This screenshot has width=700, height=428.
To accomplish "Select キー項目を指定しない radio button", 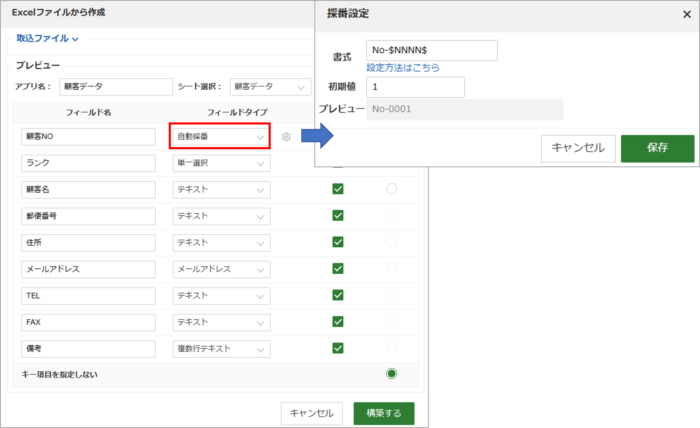I will [x=392, y=374].
